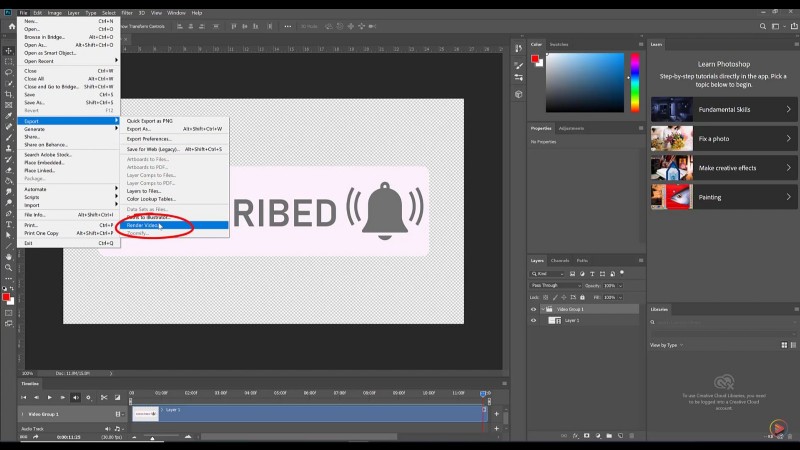
Task: Select the Pen tool
Action: pyautogui.click(x=9, y=214)
